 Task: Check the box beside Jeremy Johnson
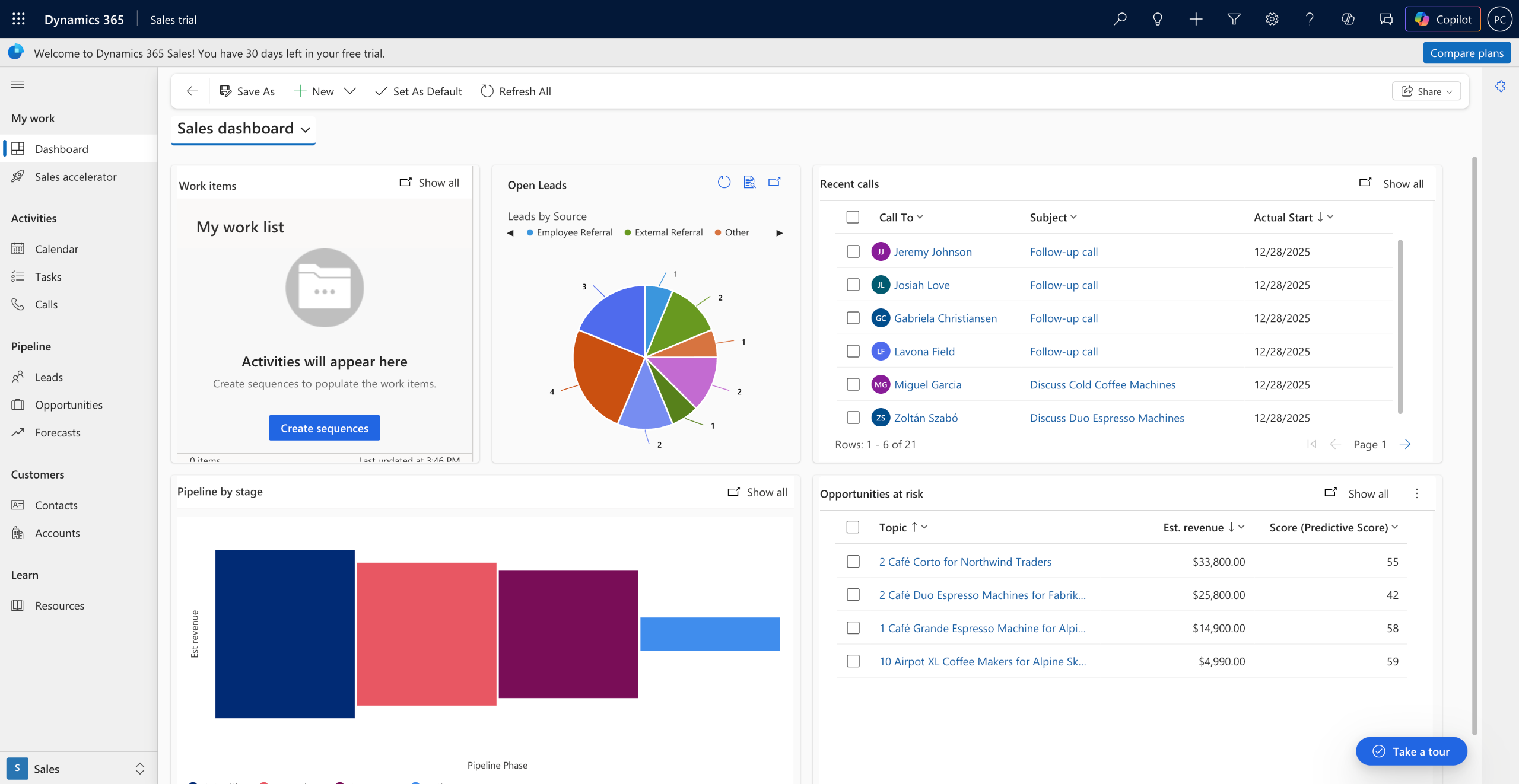(853, 251)
